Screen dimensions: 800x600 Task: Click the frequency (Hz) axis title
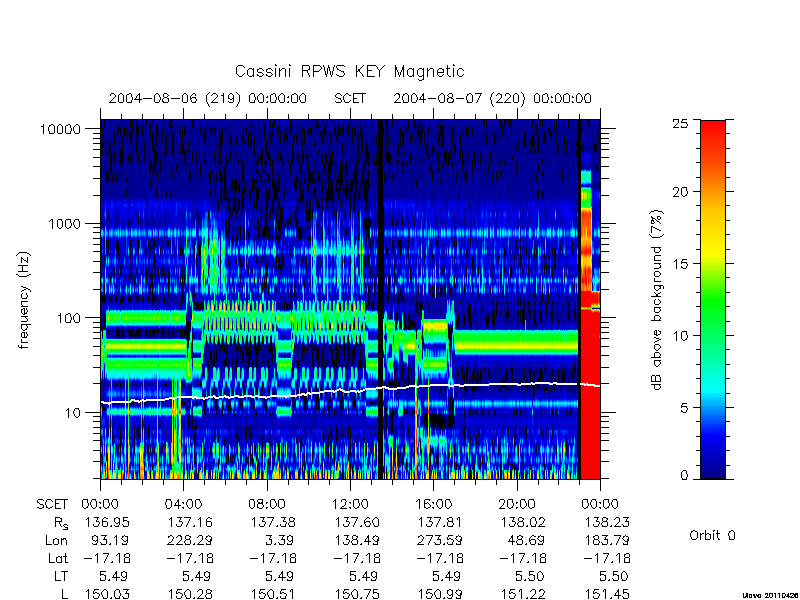pos(24,300)
